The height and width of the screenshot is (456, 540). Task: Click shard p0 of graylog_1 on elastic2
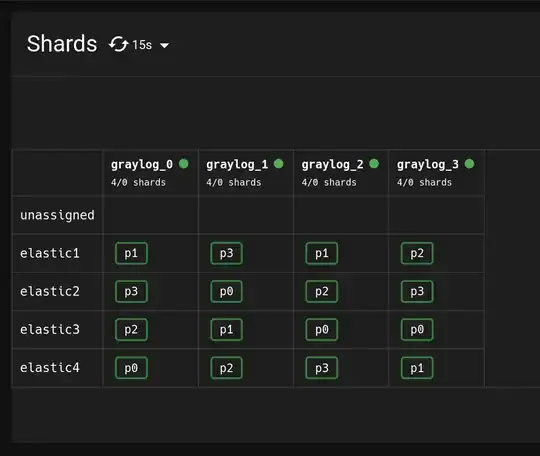click(x=226, y=292)
